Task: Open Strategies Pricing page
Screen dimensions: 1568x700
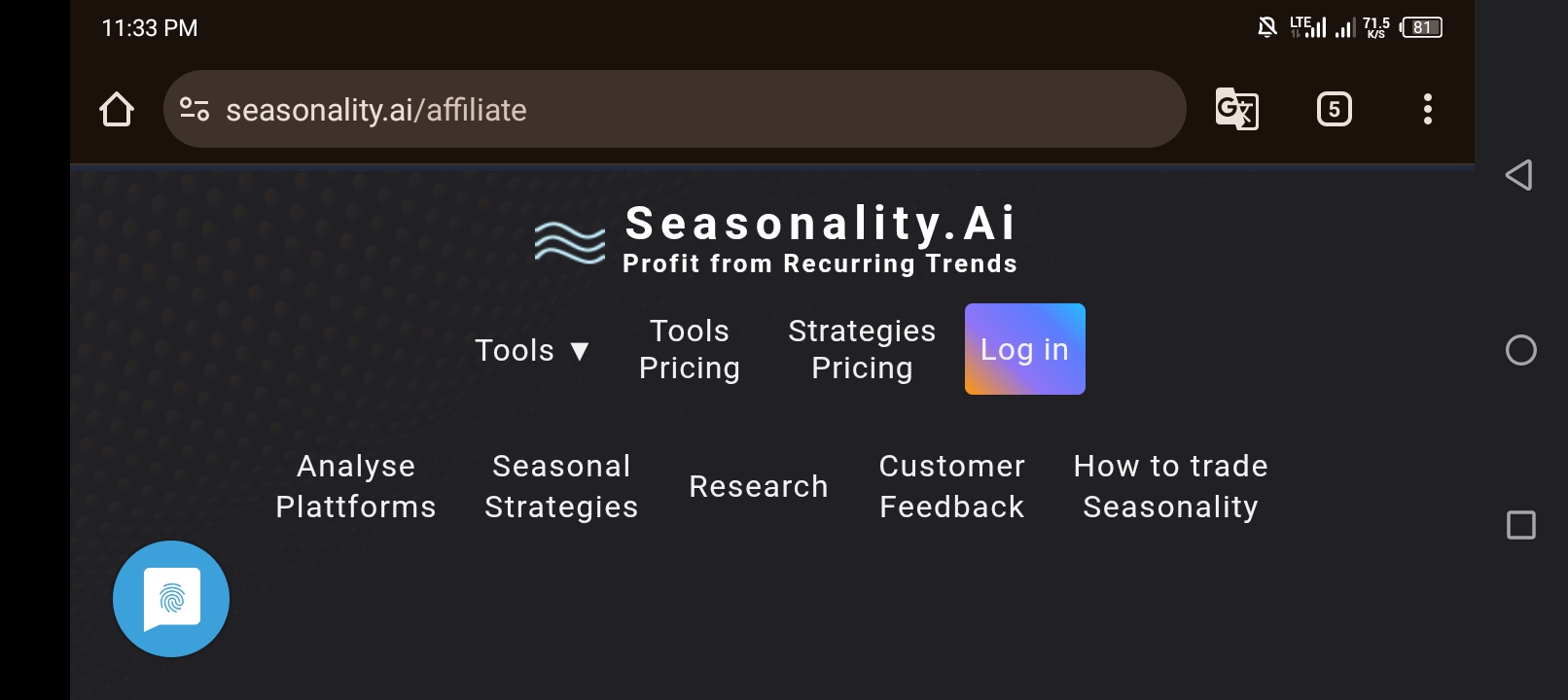Action: [862, 349]
